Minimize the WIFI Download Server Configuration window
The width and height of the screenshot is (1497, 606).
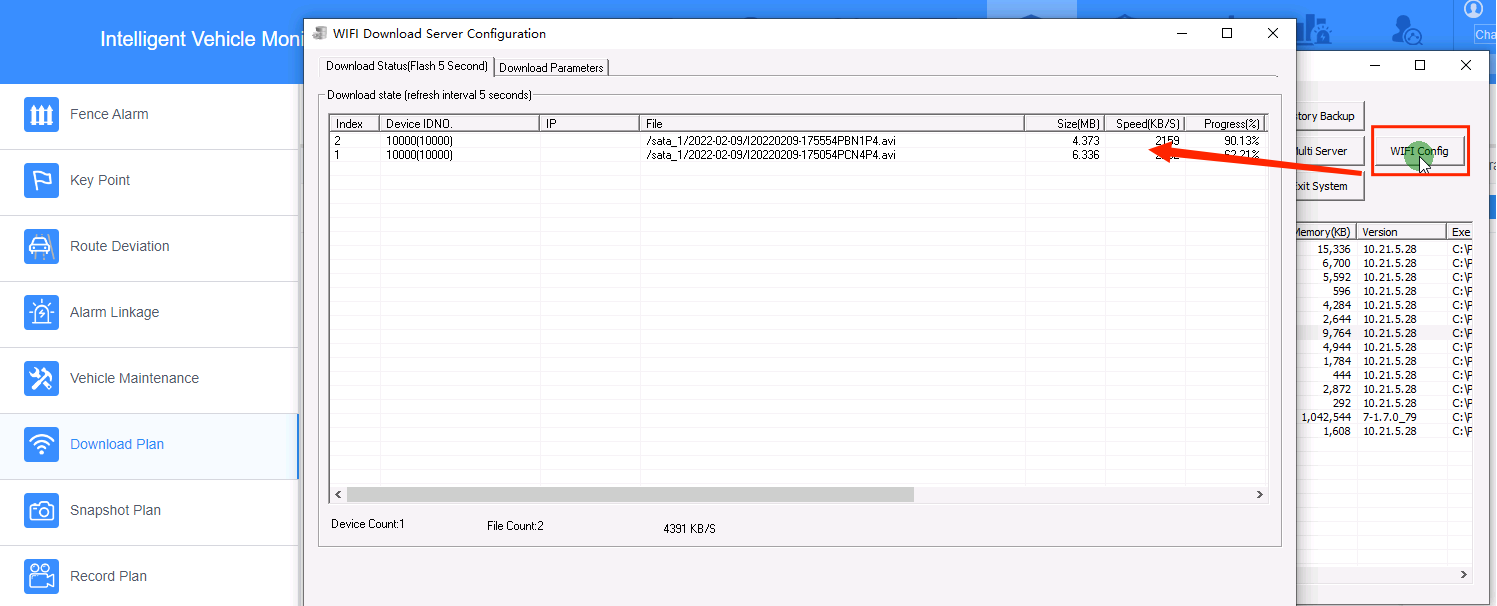[x=1181, y=33]
